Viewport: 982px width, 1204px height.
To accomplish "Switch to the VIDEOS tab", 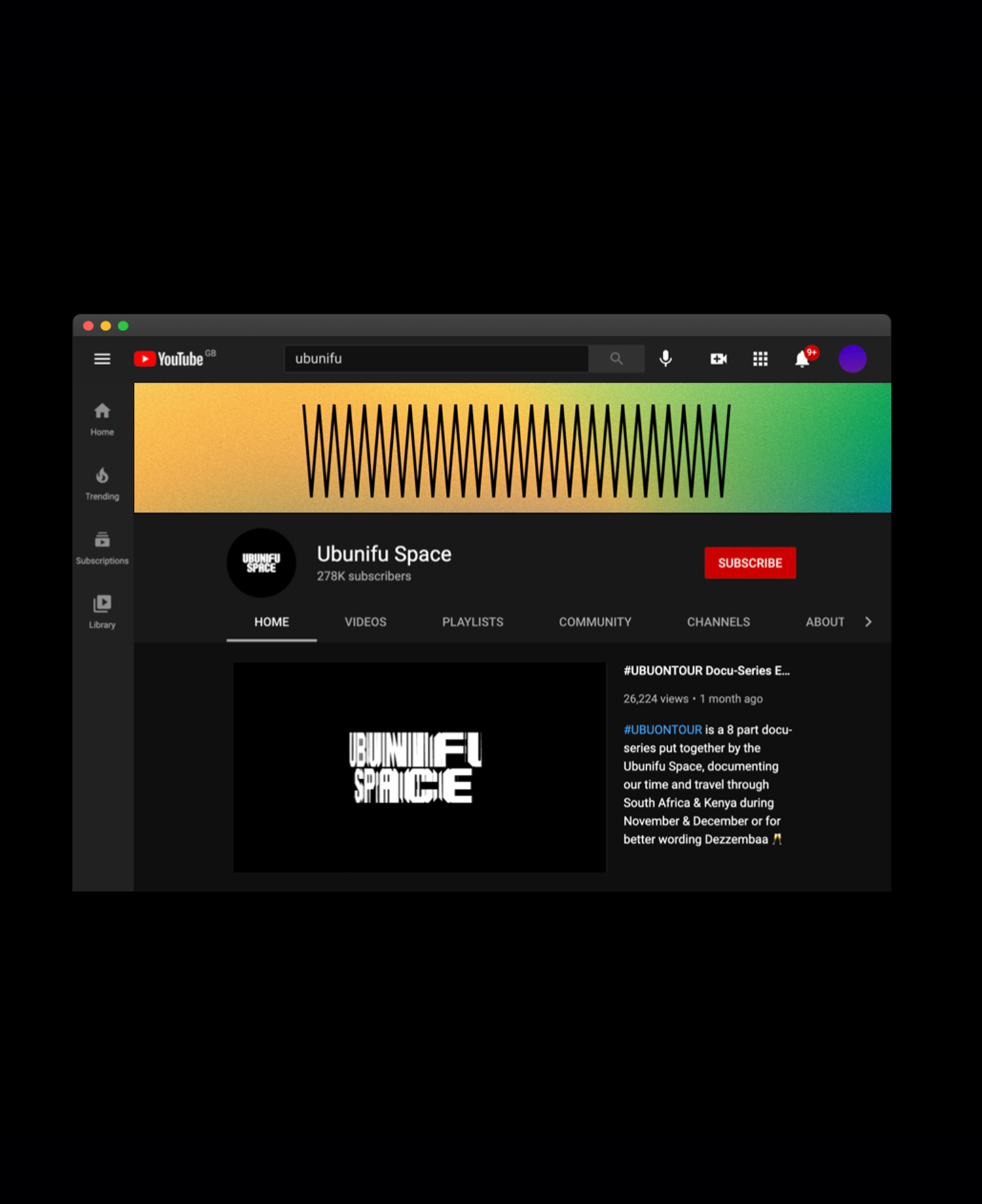I will [366, 622].
